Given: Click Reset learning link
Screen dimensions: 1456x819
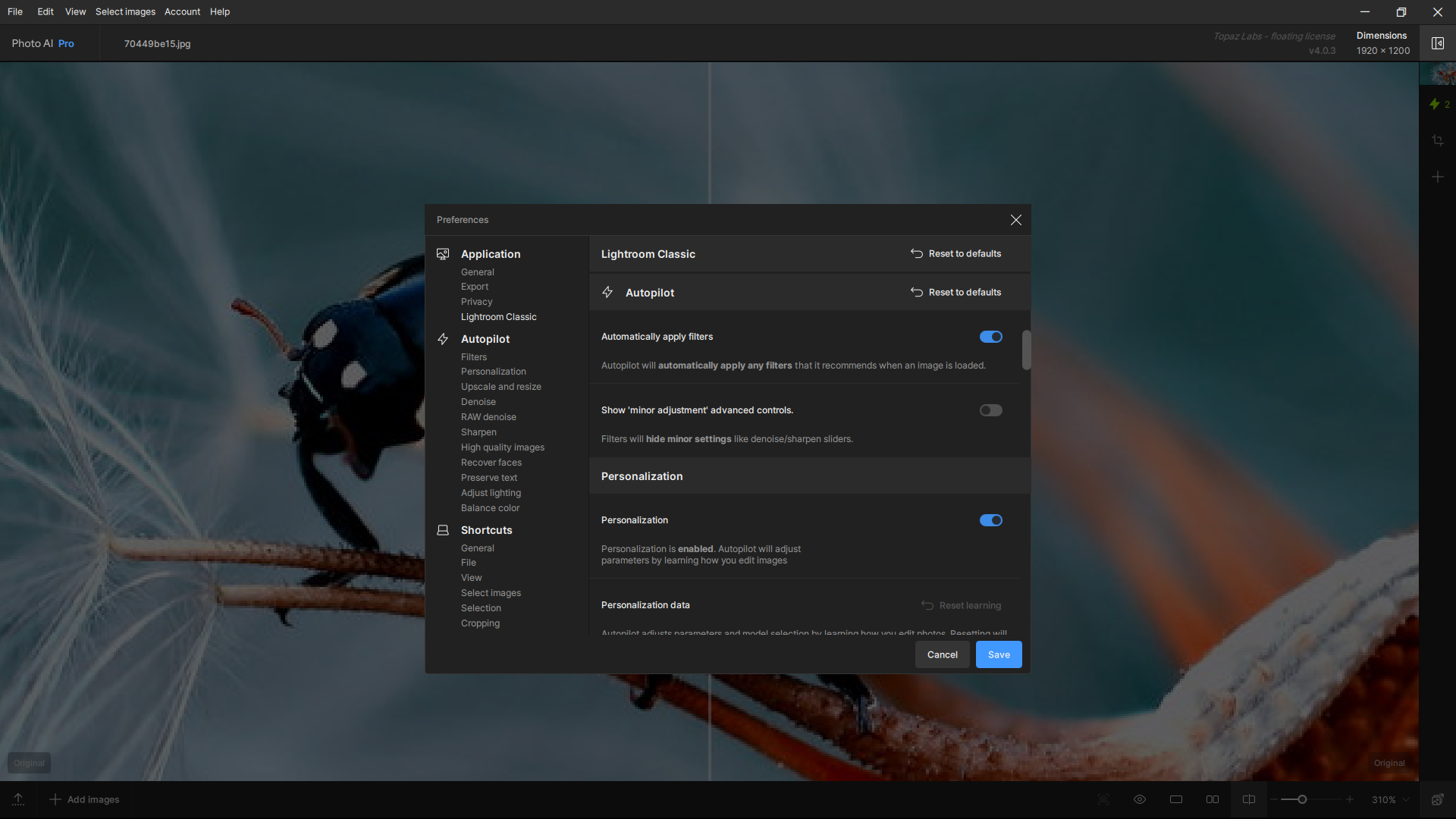Looking at the screenshot, I should (x=962, y=605).
